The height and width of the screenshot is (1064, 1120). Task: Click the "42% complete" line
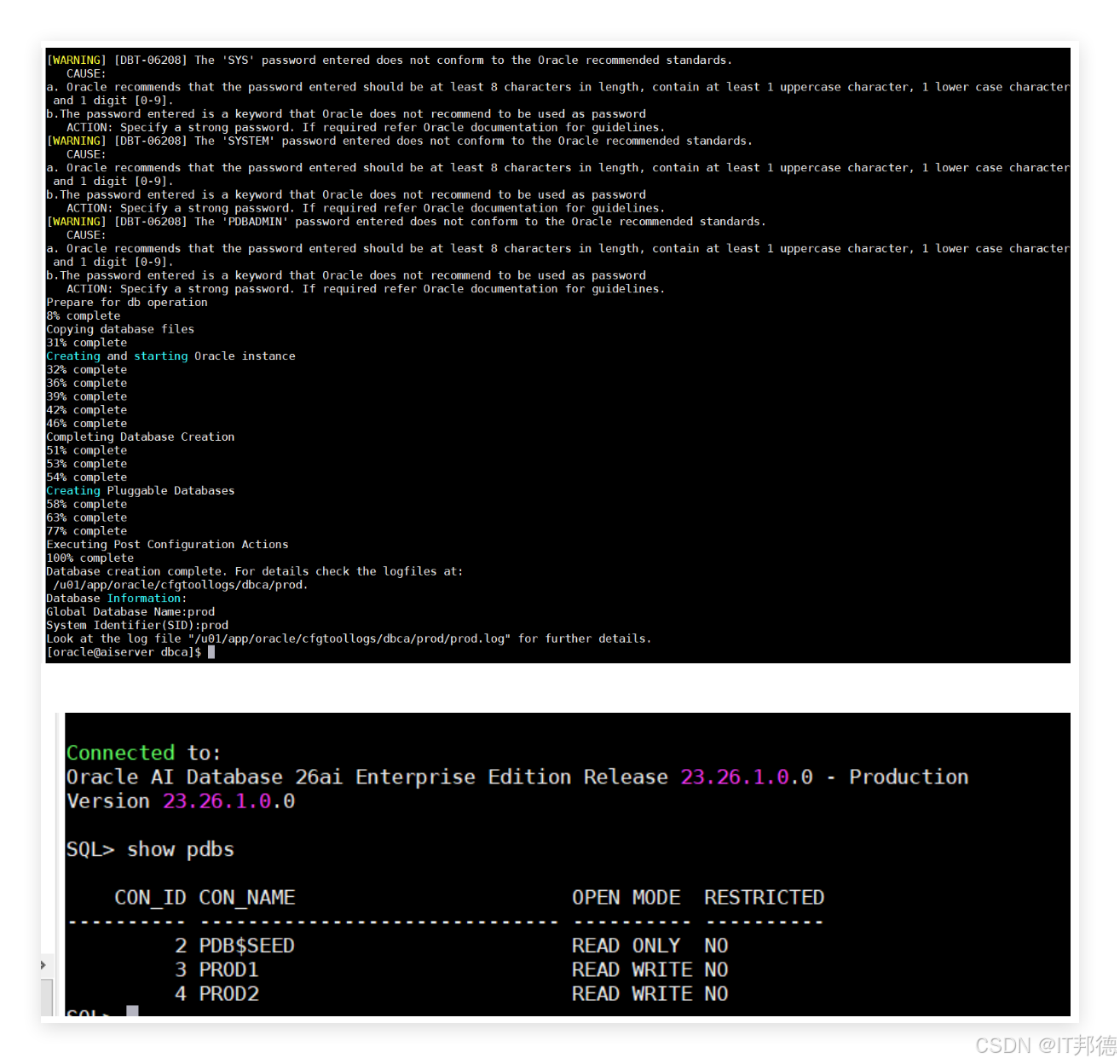click(87, 410)
